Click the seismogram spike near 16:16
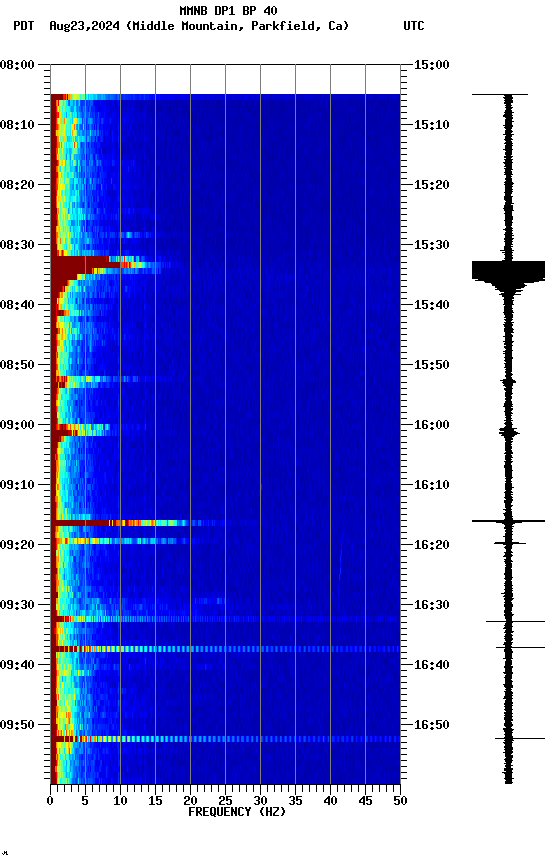 click(508, 521)
